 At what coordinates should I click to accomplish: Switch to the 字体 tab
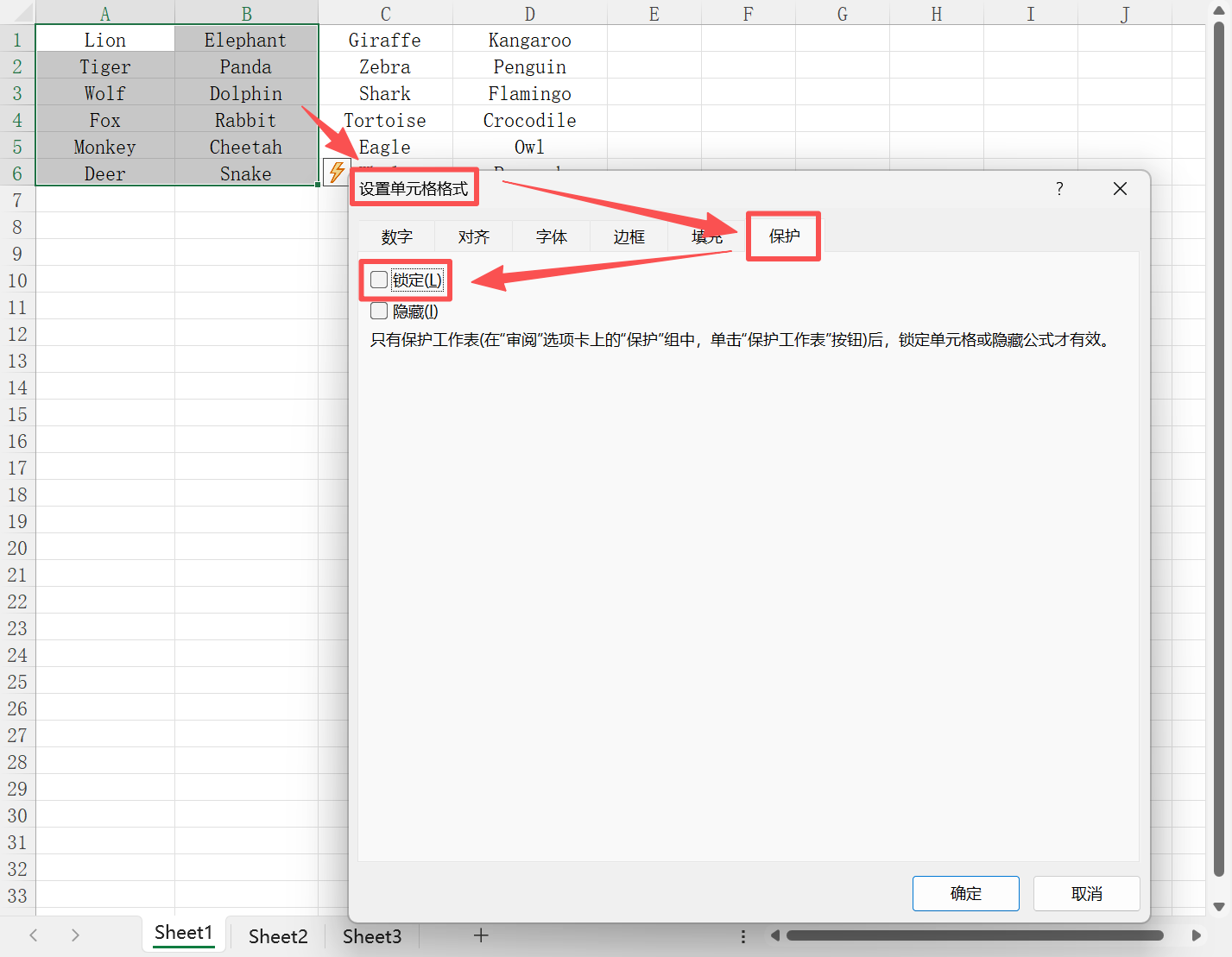(x=552, y=236)
